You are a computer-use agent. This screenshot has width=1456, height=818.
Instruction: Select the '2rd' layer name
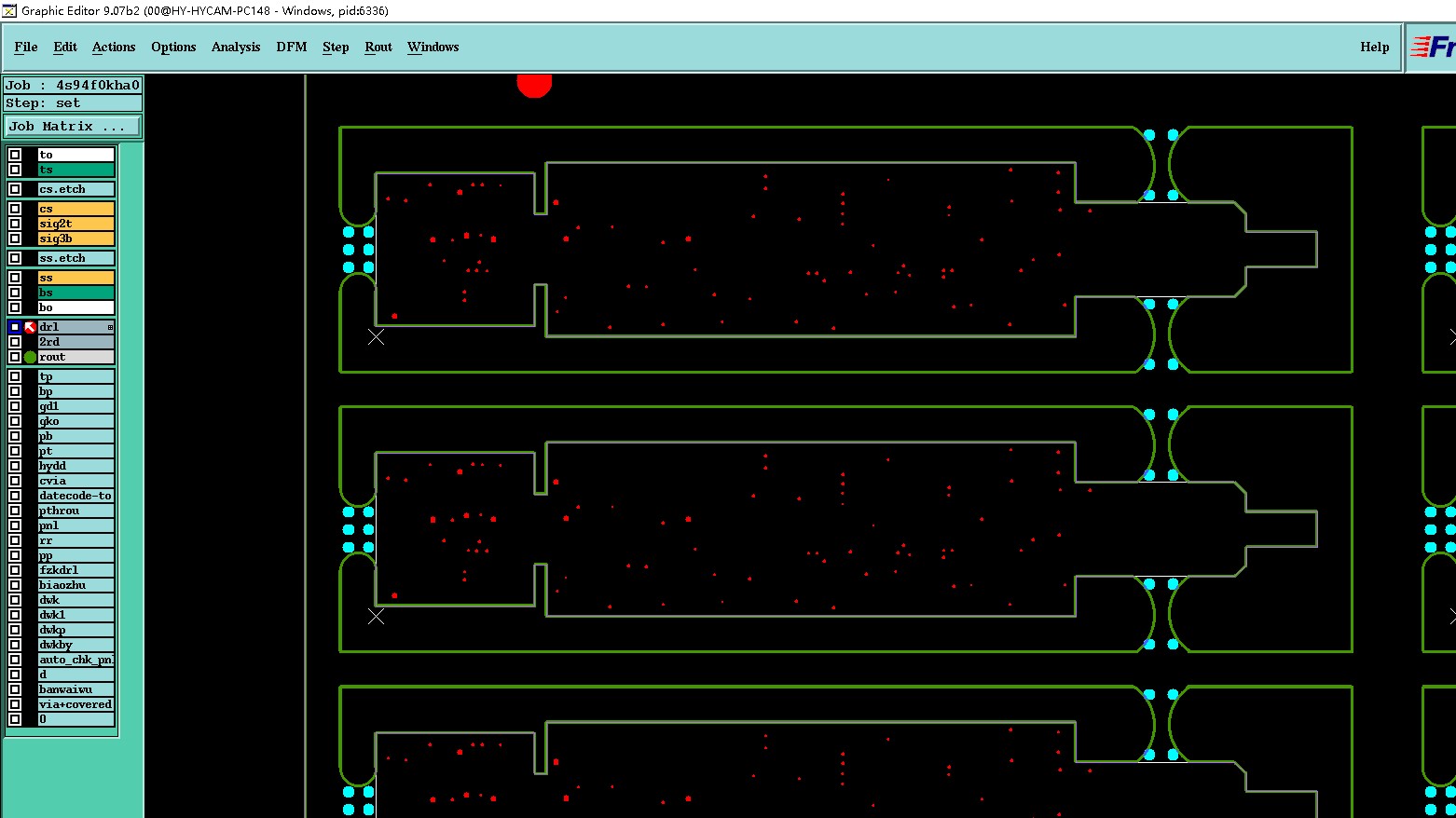pos(76,342)
